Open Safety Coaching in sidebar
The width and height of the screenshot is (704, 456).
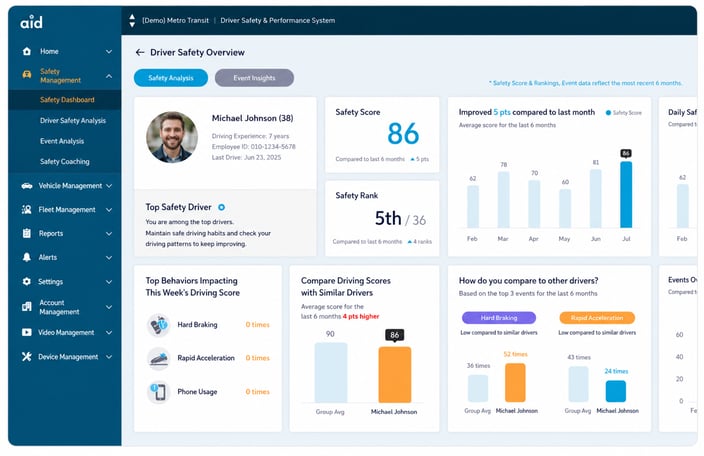point(65,162)
